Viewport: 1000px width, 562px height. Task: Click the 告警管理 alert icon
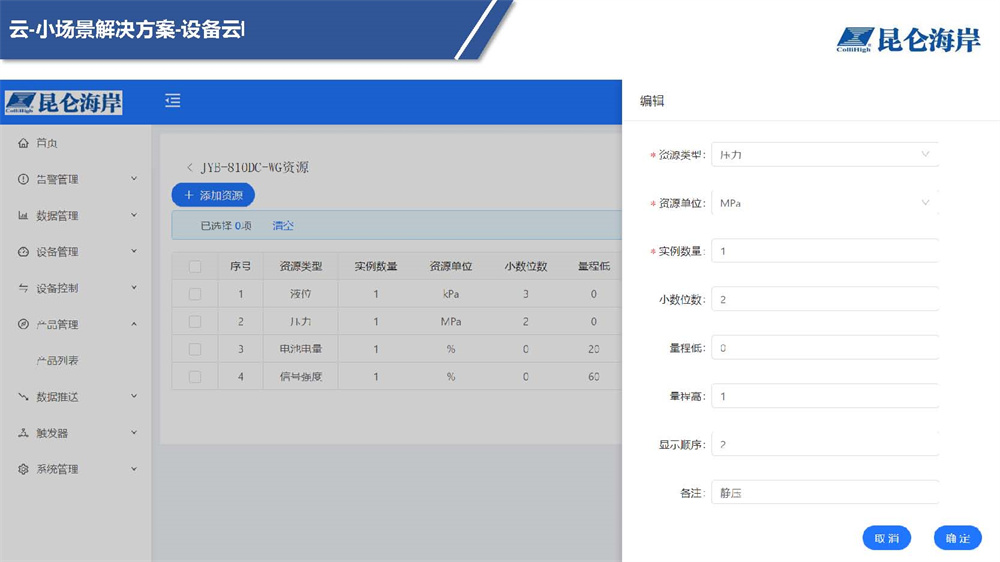pos(24,180)
